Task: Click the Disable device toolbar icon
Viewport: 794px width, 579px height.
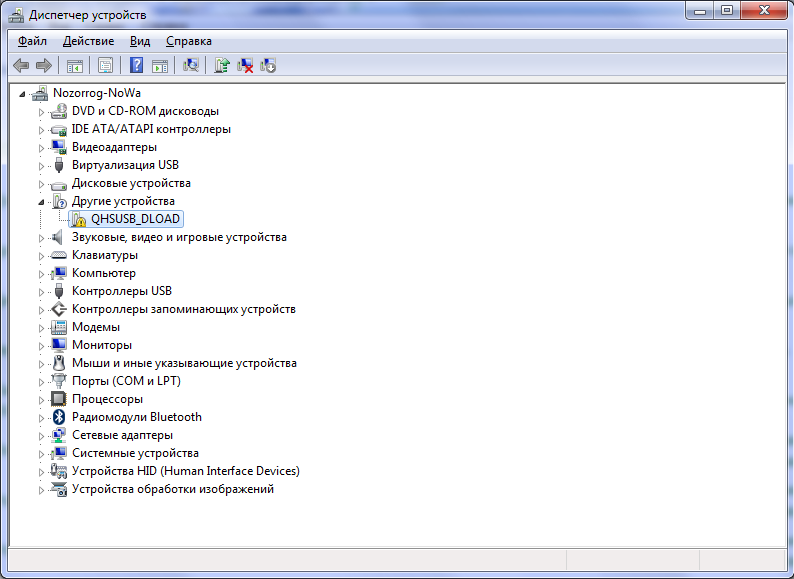Action: click(x=268, y=66)
